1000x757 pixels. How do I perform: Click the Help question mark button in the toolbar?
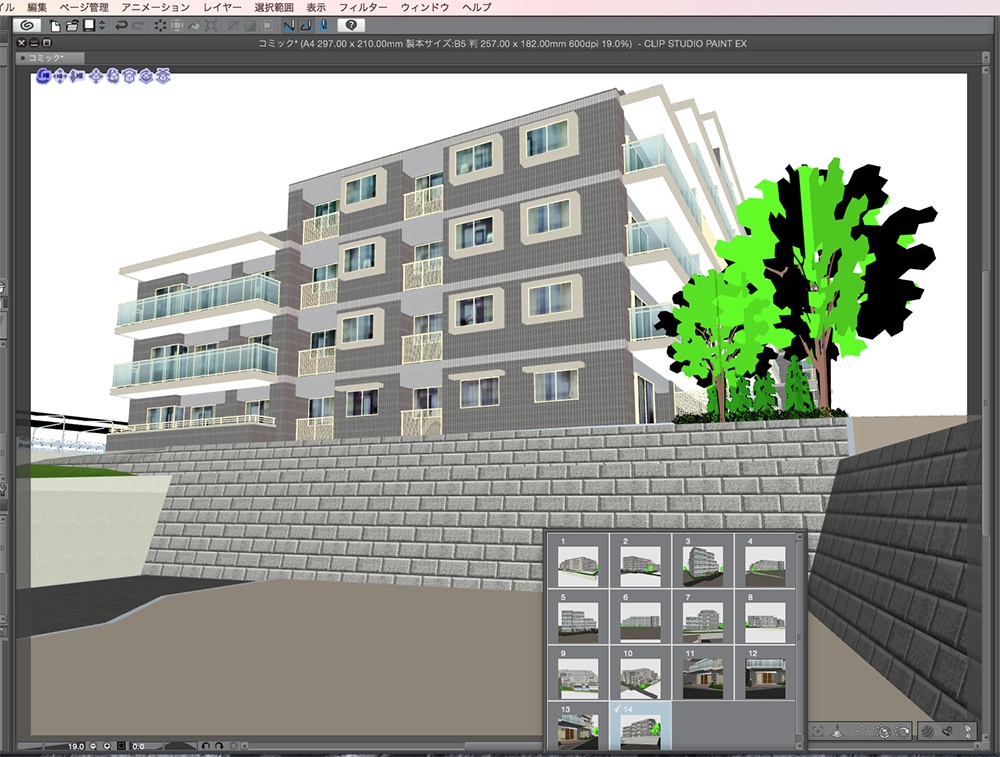tap(353, 25)
